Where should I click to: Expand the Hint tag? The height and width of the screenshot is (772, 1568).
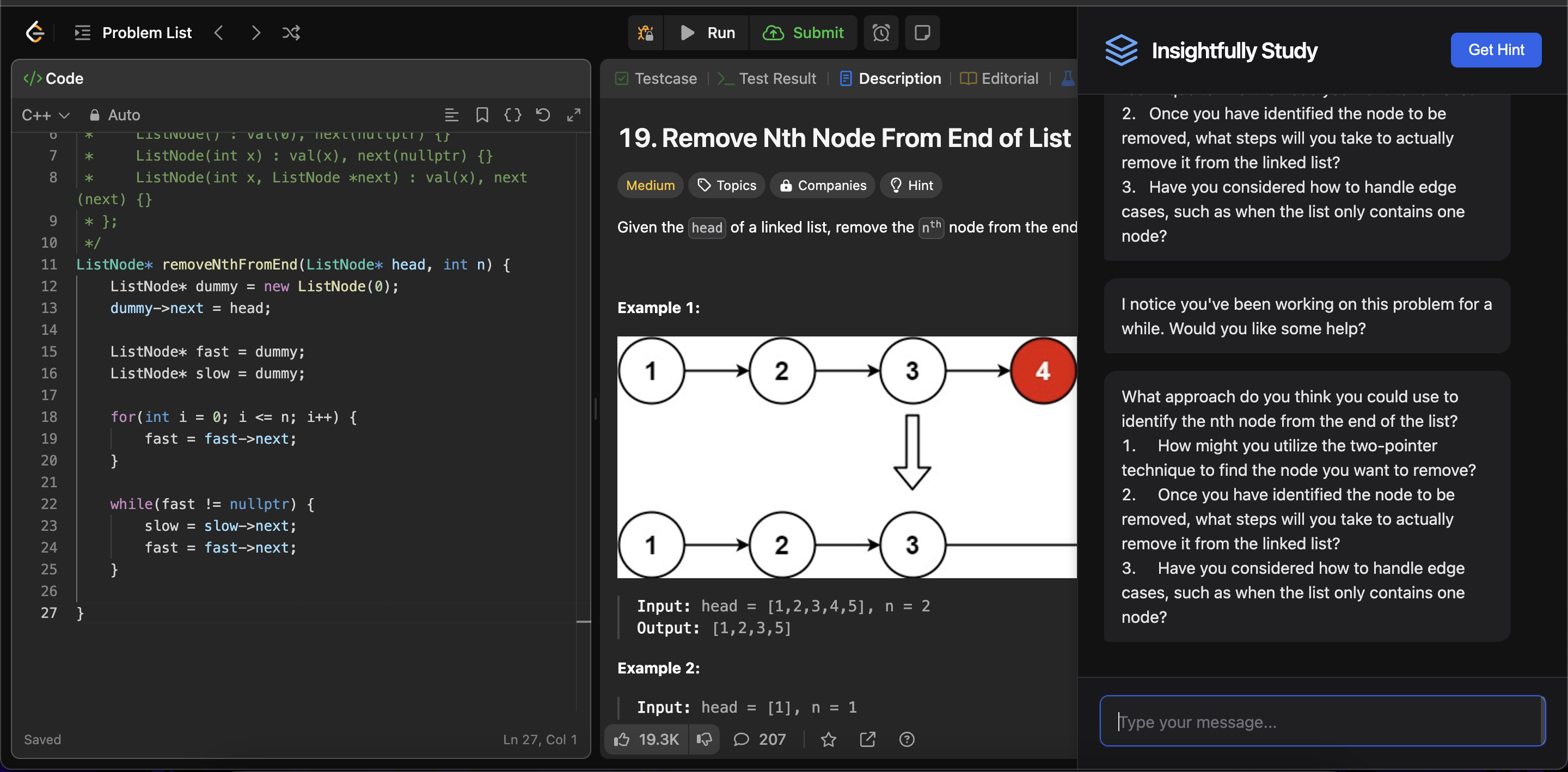point(911,185)
